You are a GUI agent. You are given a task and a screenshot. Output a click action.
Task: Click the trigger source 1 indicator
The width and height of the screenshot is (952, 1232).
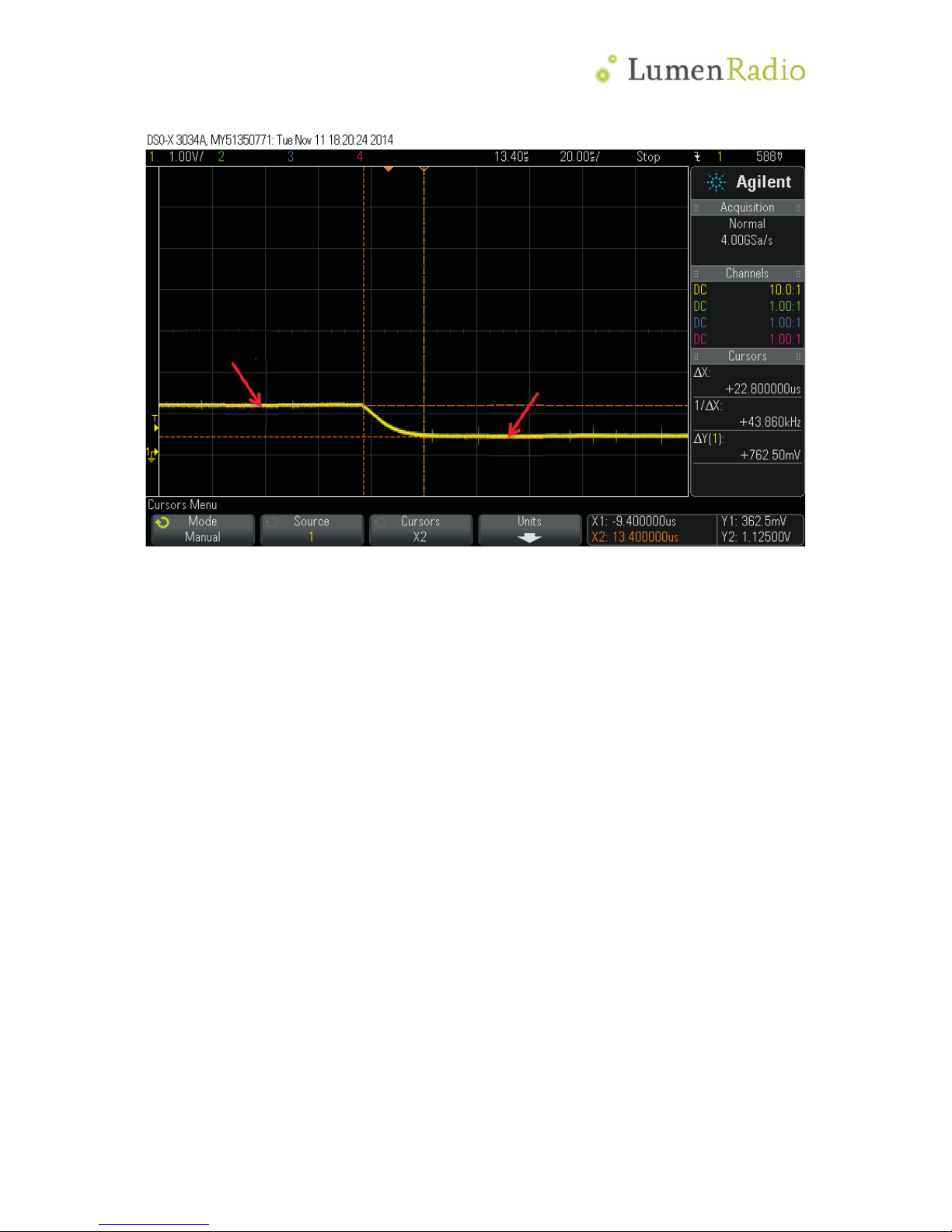pos(720,157)
